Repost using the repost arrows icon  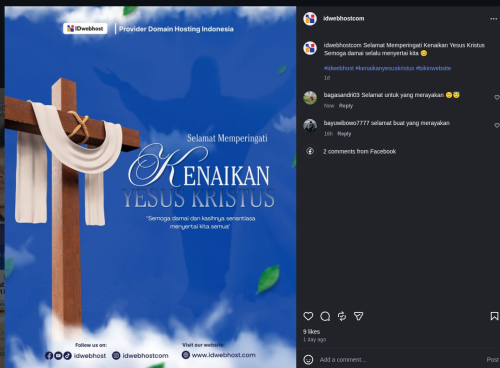(342, 316)
